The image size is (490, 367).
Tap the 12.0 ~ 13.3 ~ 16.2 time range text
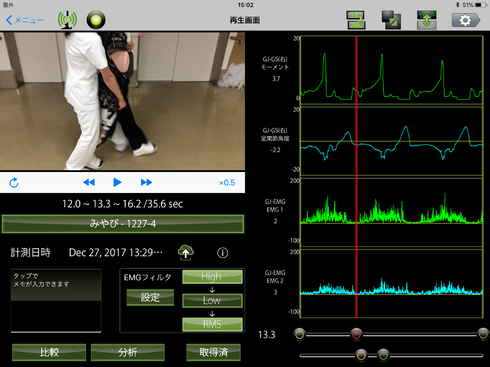[x=123, y=204]
